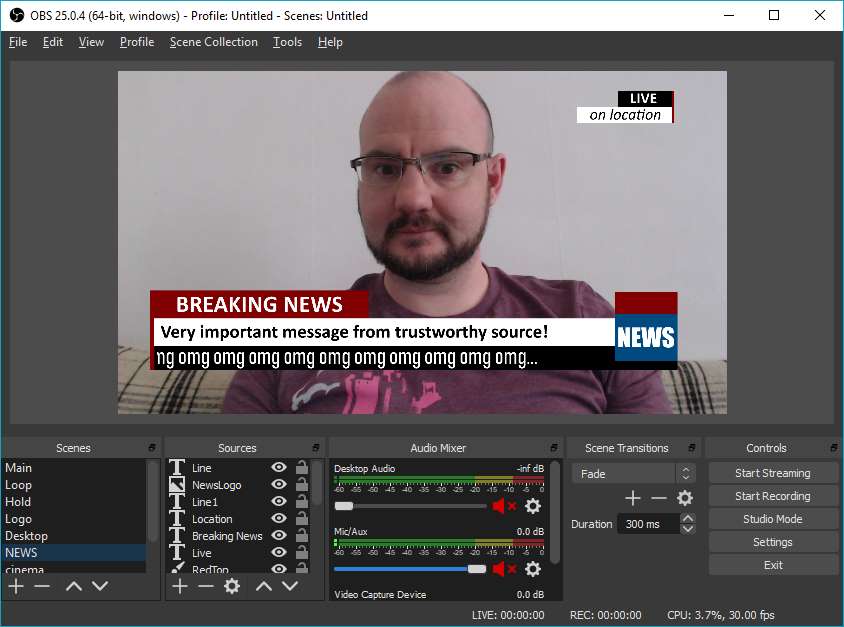Image resolution: width=844 pixels, height=627 pixels.
Task: Open the Help menu
Action: 330,42
